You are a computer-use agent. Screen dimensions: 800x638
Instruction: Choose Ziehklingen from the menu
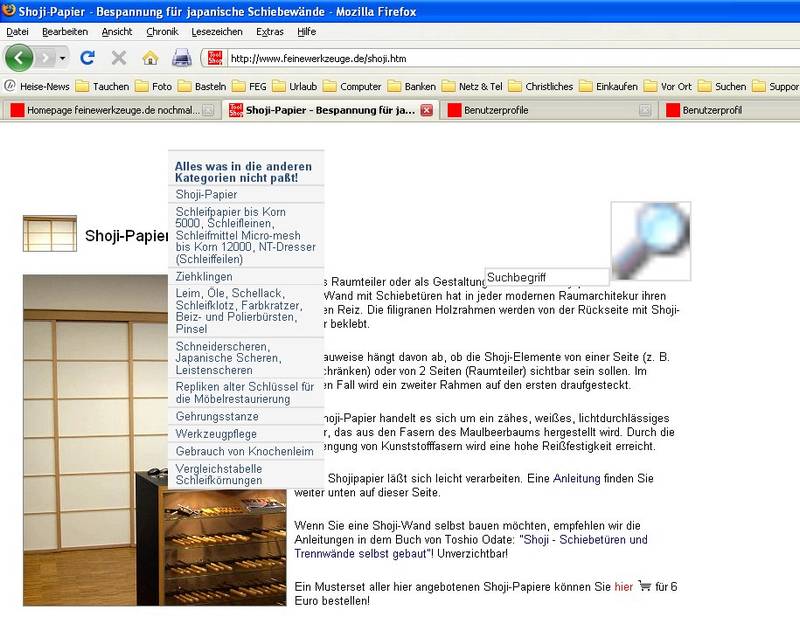(x=246, y=277)
